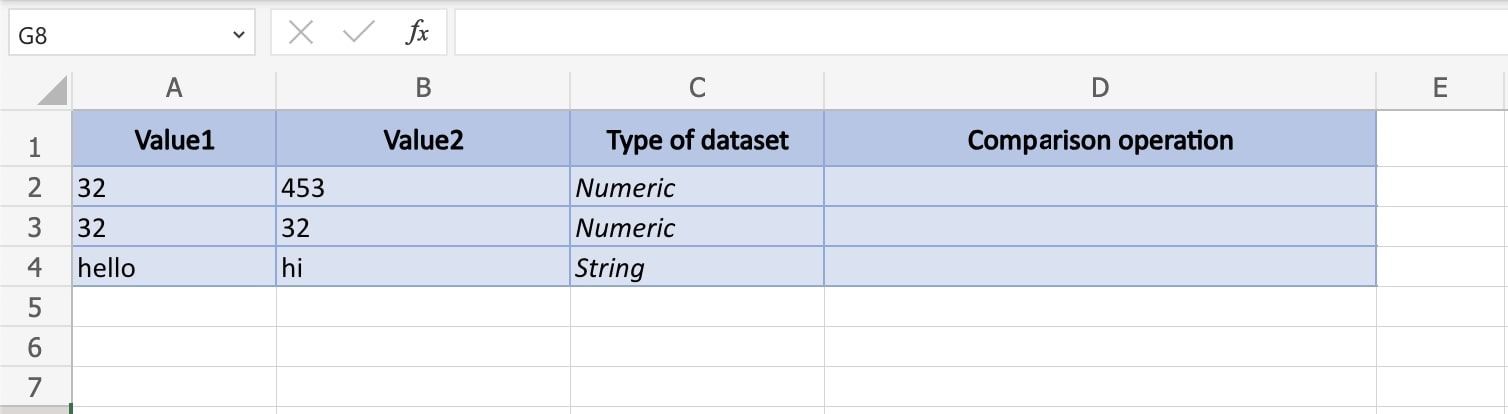Select column C header
Viewport: 1508px width, 414px height.
click(x=697, y=88)
